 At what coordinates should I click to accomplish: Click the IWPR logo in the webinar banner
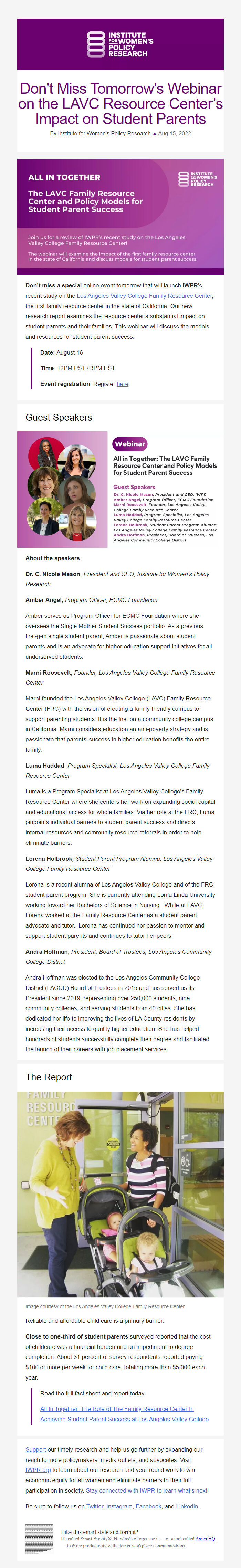coord(197,179)
